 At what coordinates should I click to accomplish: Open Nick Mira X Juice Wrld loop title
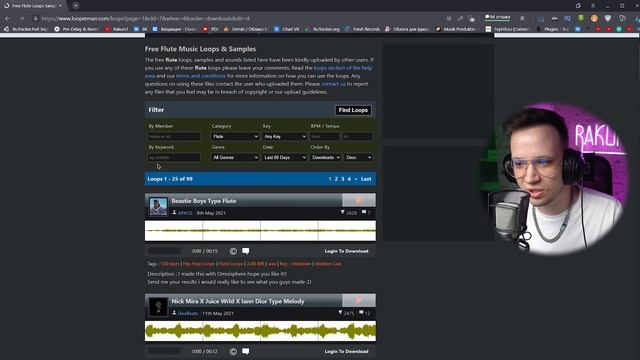(x=238, y=301)
